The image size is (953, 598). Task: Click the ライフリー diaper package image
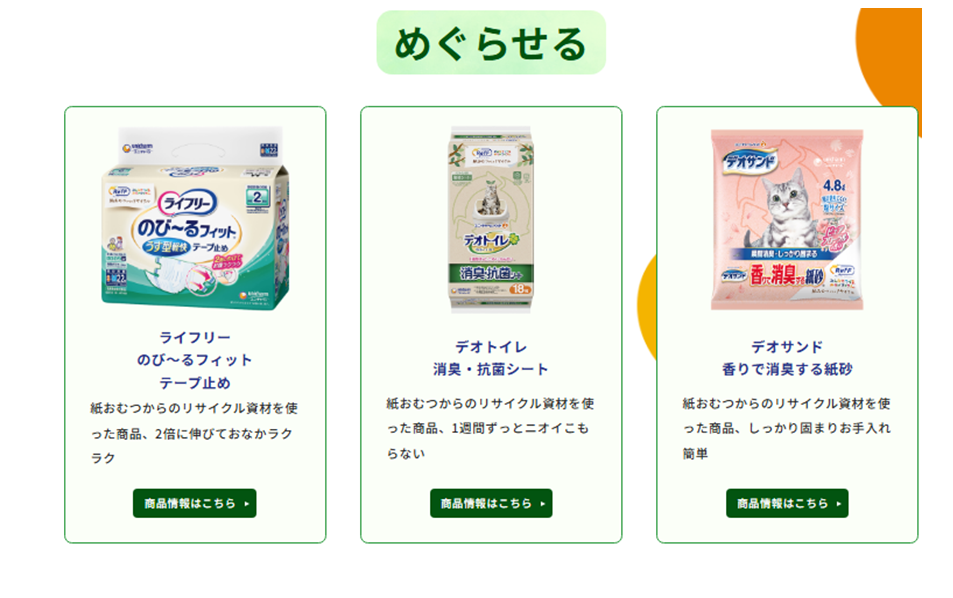[x=195, y=218]
